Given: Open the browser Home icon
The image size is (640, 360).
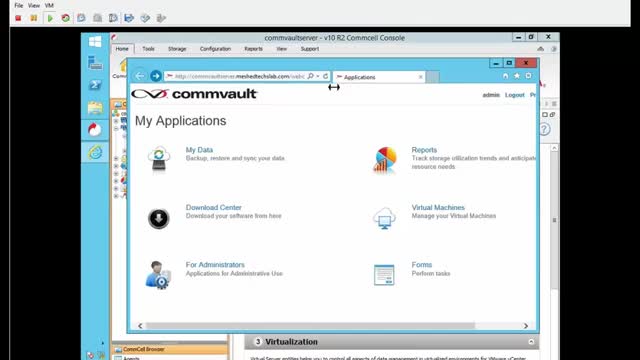Looking at the screenshot, I should (505, 76).
